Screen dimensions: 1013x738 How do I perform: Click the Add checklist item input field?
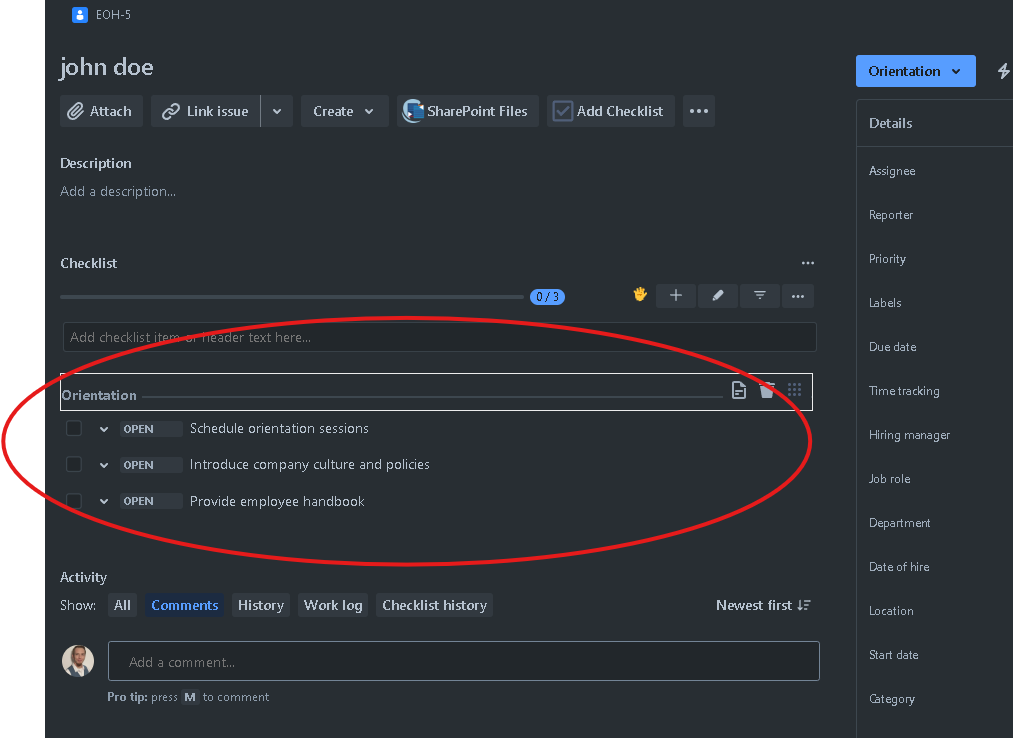(439, 337)
